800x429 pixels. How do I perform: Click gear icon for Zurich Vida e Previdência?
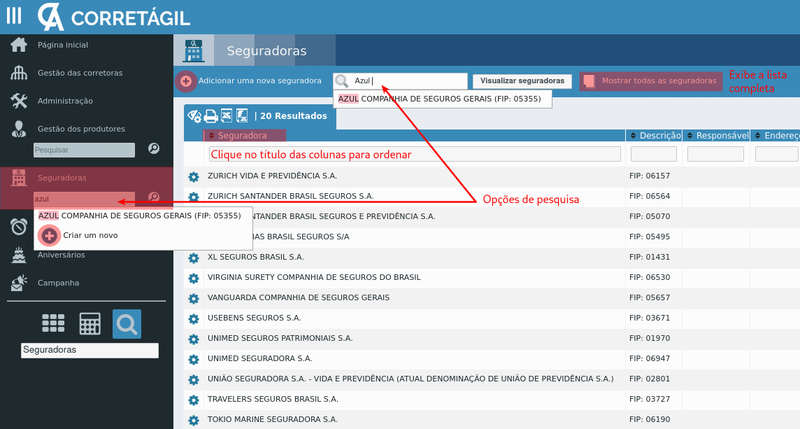pos(193,176)
